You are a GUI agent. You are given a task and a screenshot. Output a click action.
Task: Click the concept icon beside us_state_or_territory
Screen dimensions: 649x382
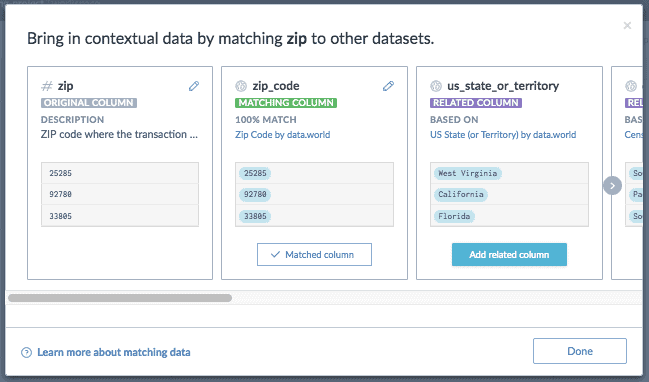point(436,86)
